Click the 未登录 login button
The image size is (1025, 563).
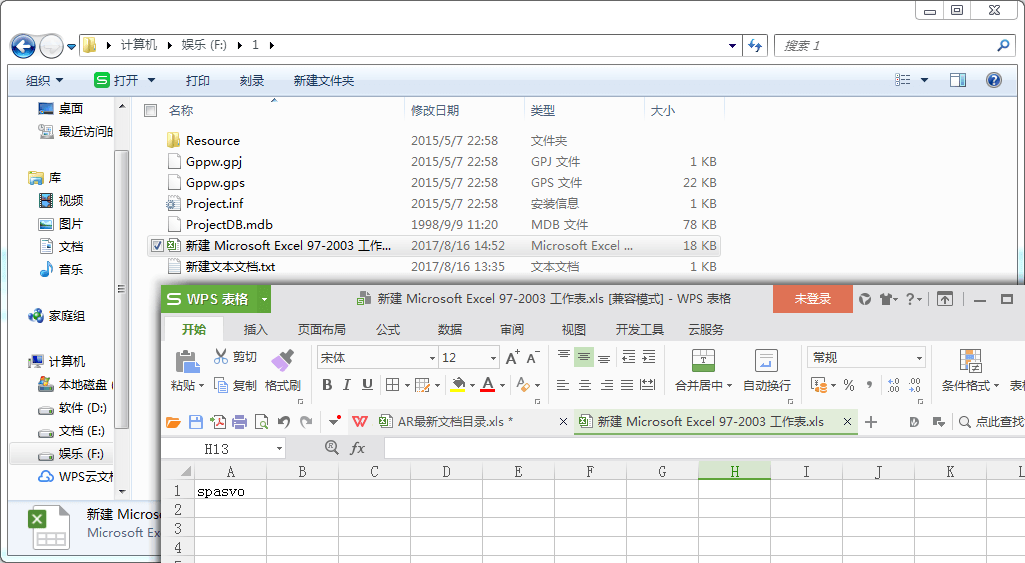tap(812, 298)
